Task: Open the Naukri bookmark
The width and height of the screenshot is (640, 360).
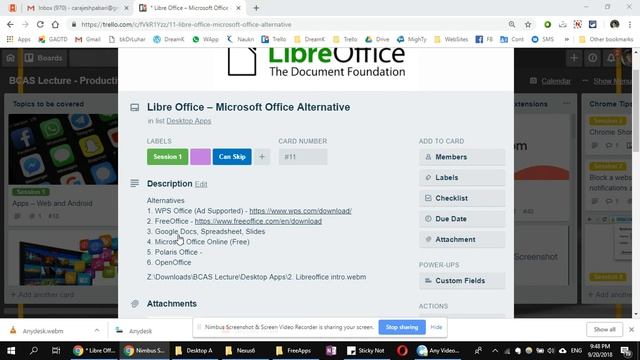Action: [240, 39]
